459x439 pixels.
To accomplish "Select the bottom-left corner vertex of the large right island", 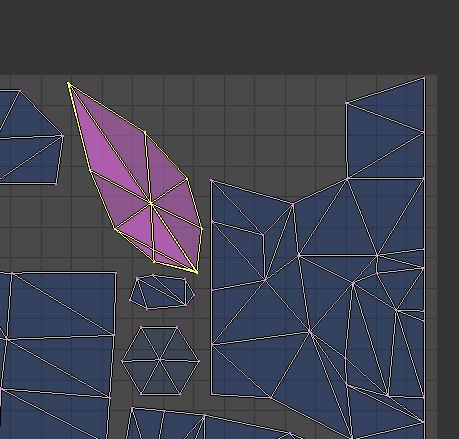I will 211,395.
